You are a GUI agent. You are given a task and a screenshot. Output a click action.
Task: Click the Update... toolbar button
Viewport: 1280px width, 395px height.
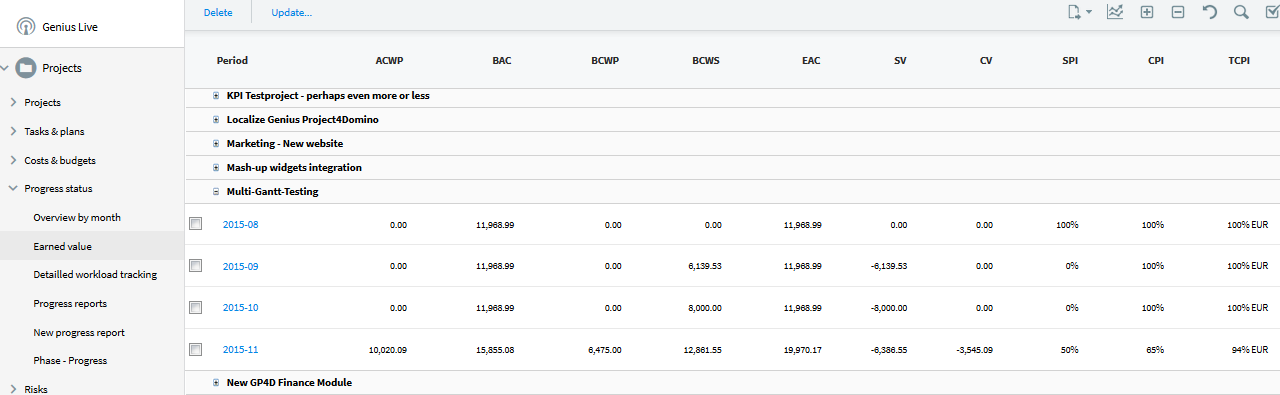pos(292,13)
